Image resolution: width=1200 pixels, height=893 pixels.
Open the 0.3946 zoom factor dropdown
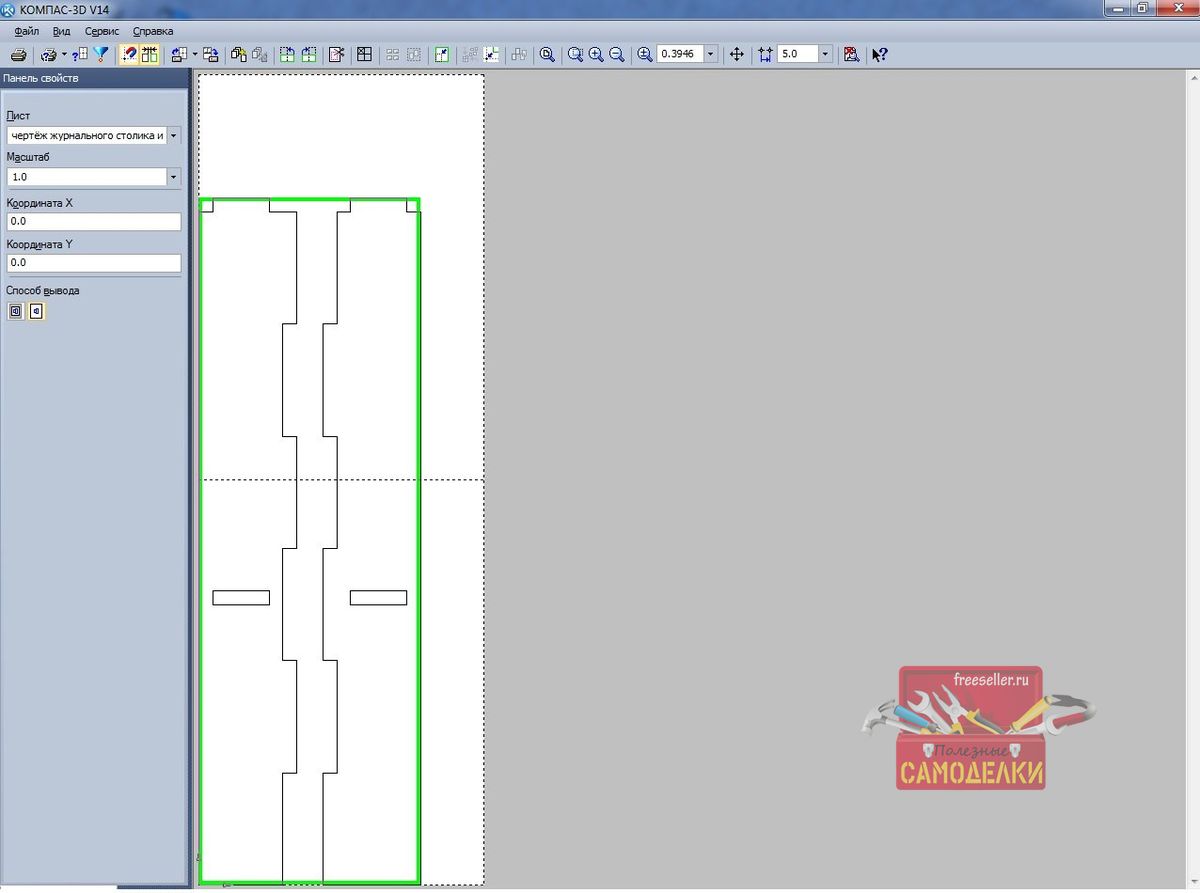[x=710, y=55]
